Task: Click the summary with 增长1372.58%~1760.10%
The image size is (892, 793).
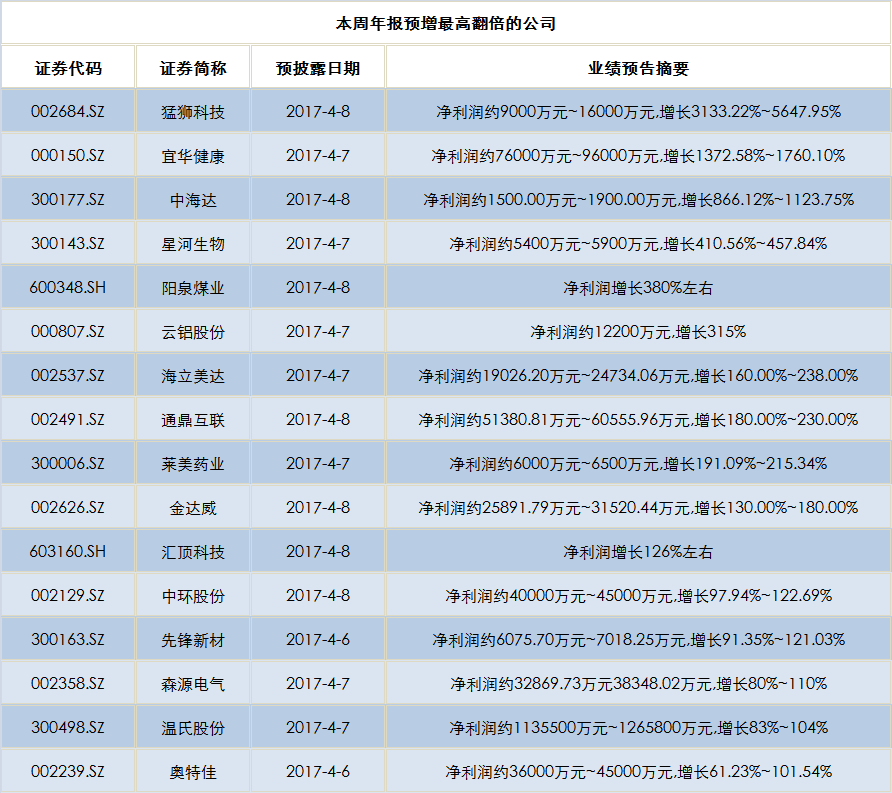Action: (638, 155)
